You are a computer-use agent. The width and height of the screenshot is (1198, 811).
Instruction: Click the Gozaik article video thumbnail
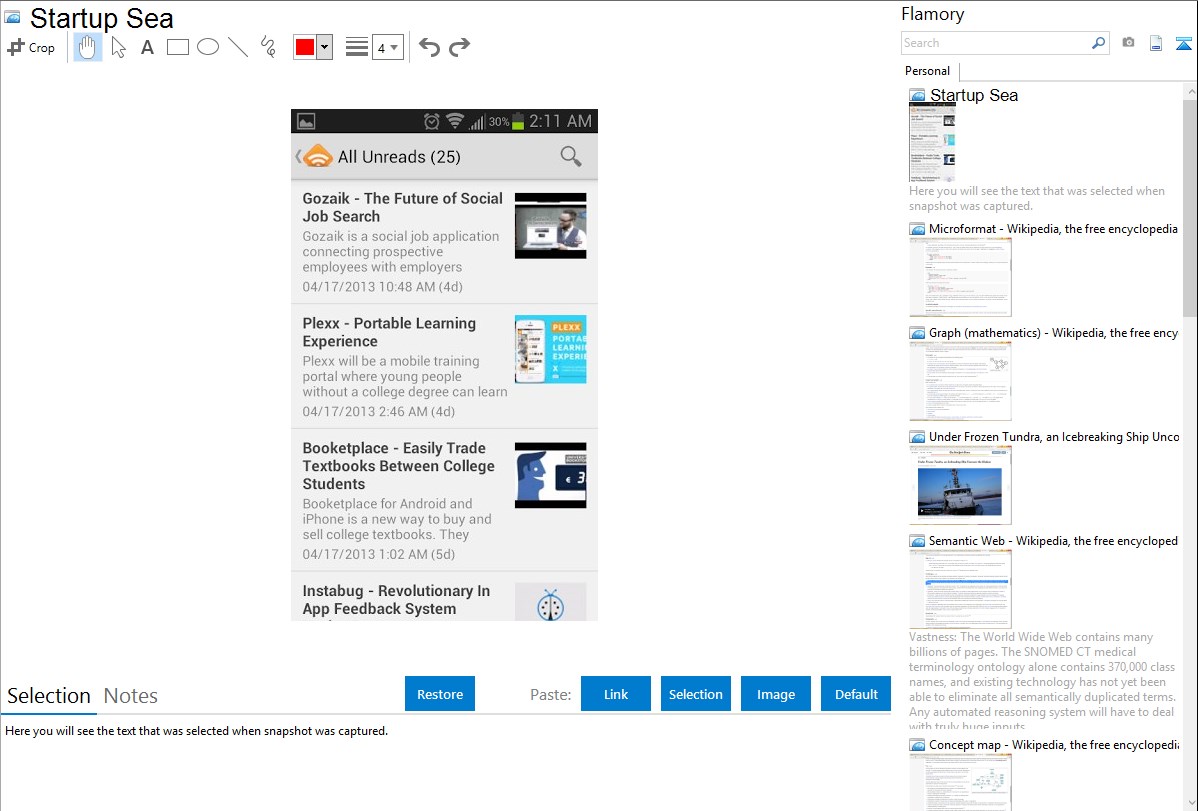(550, 225)
